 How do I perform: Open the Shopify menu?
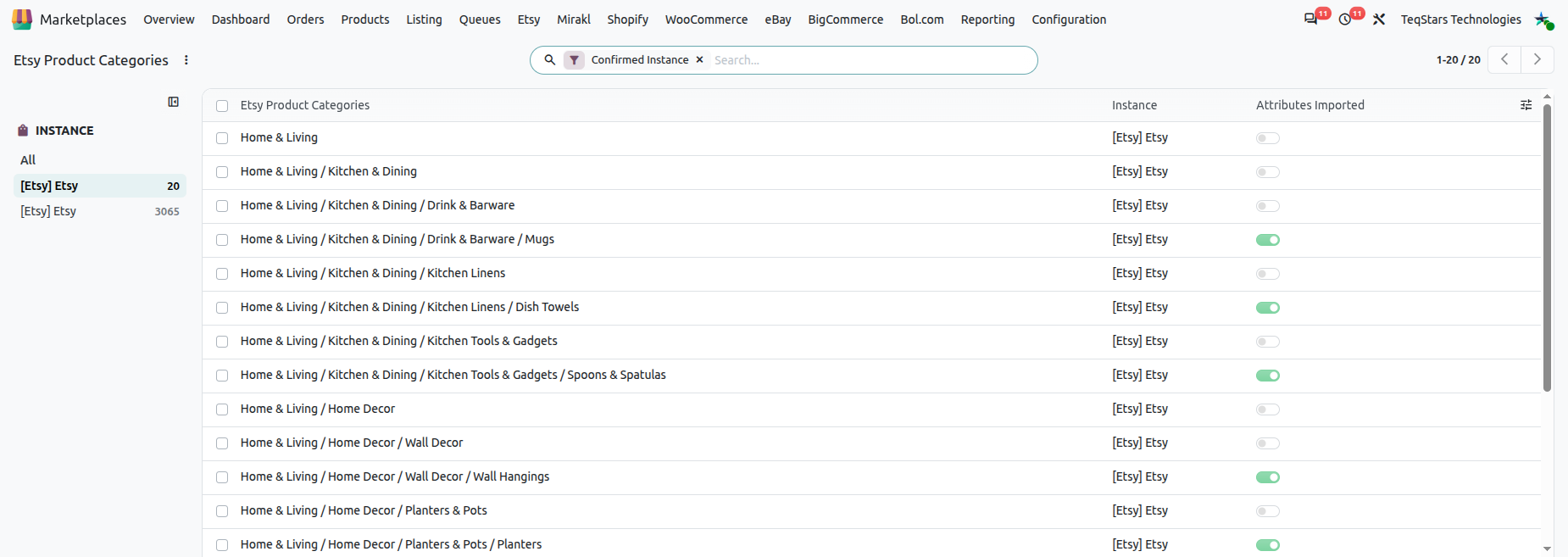(628, 19)
